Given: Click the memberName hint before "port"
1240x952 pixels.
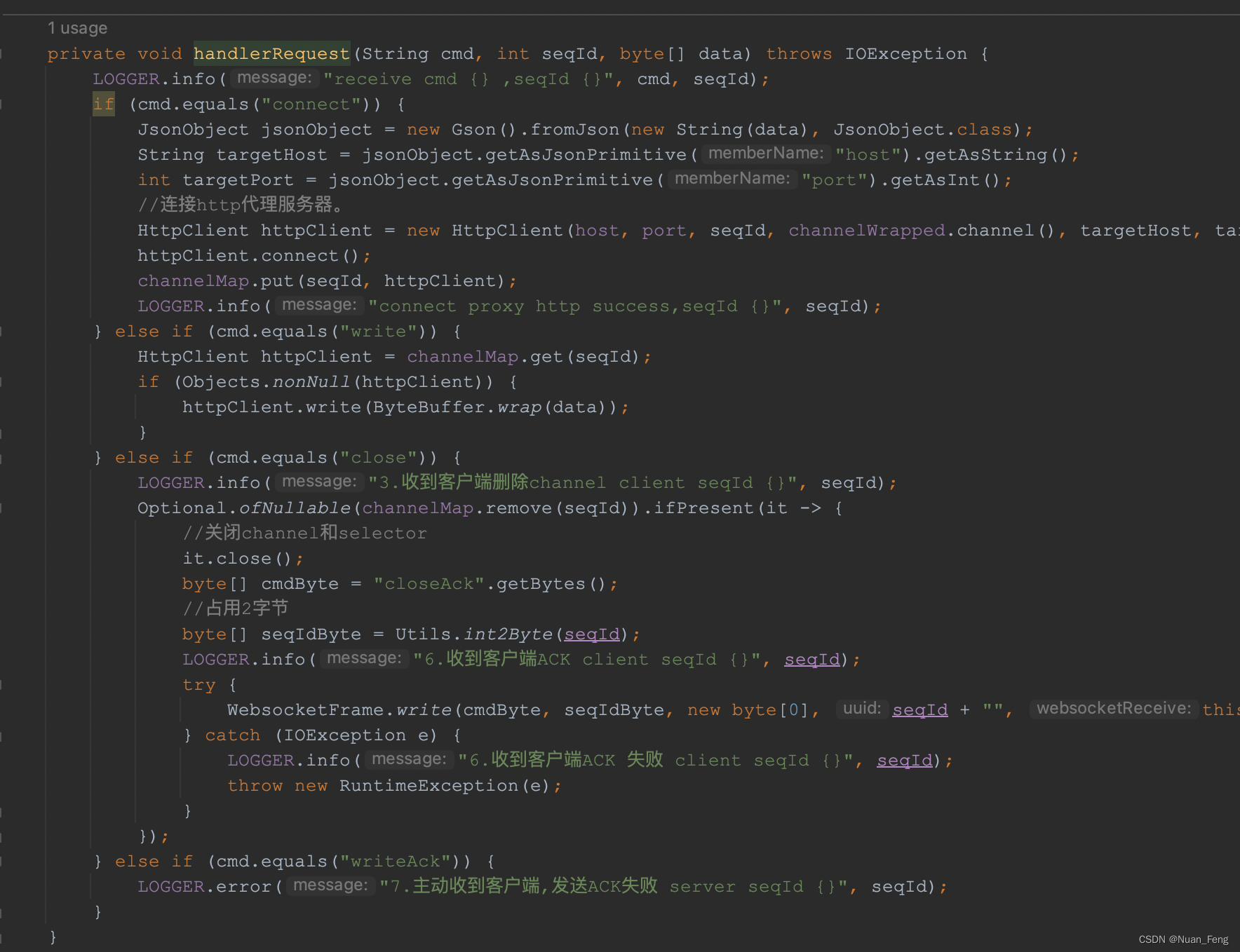Looking at the screenshot, I should pyautogui.click(x=732, y=179).
